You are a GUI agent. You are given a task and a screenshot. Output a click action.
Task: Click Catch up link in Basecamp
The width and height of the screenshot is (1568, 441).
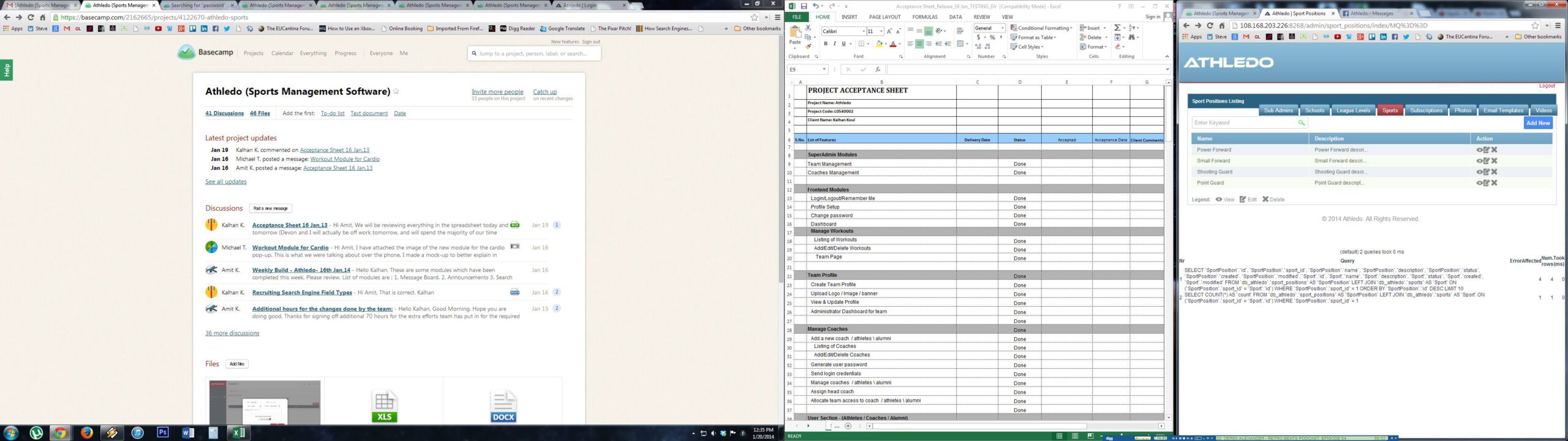[545, 92]
